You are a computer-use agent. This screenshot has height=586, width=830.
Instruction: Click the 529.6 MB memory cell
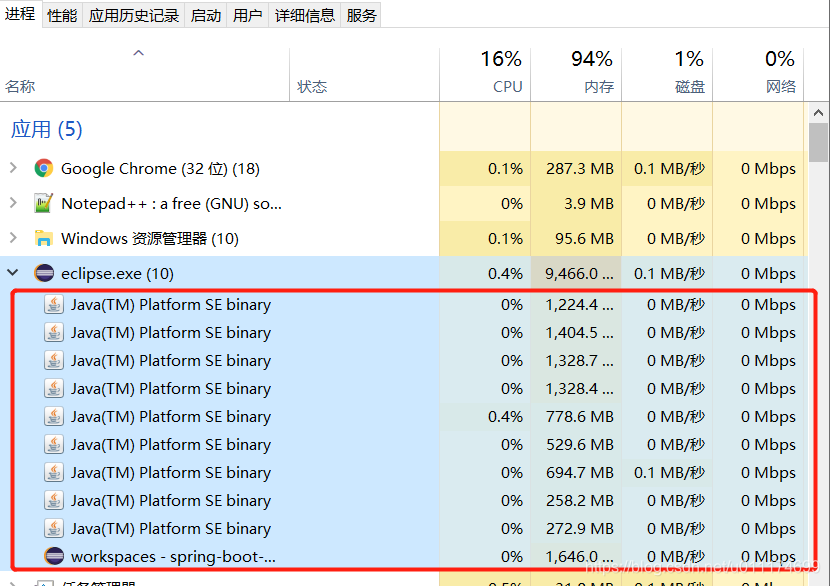pos(576,445)
